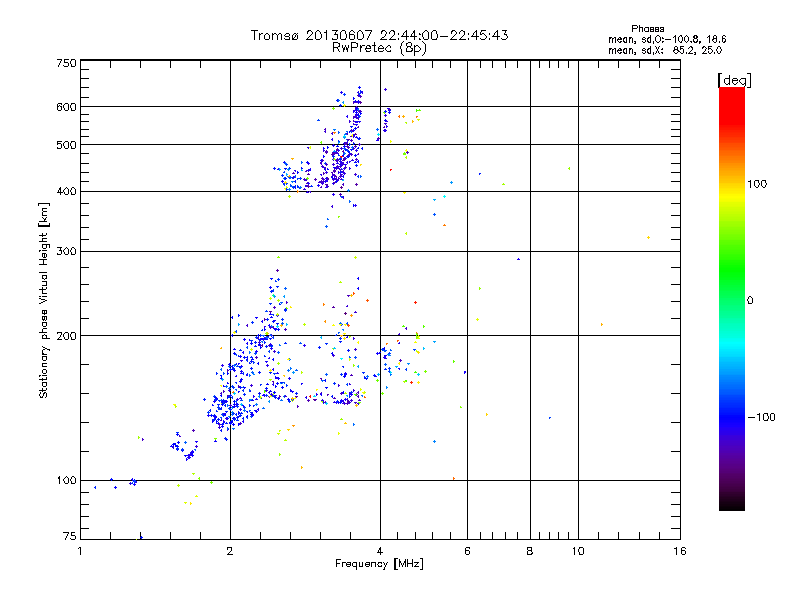
Task: Click the x-axis tick label '10'
Action: click(x=578, y=551)
